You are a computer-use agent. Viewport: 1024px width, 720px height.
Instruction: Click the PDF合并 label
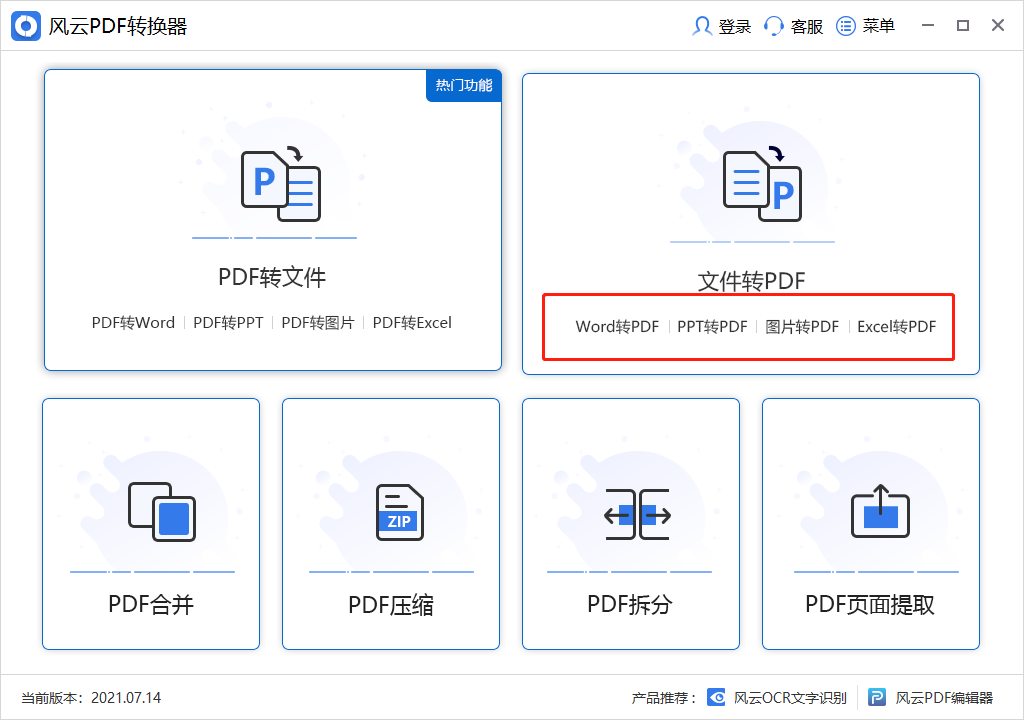(x=151, y=604)
